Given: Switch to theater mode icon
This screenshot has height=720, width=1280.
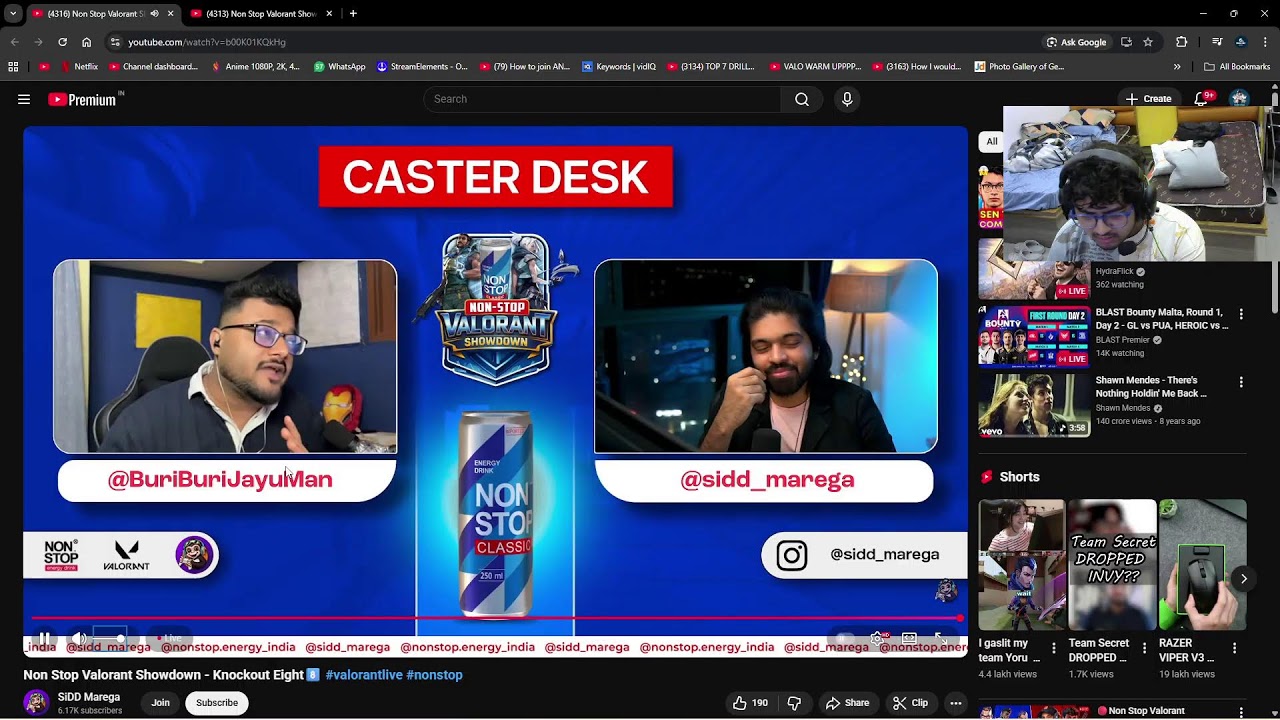Looking at the screenshot, I should coord(909,638).
